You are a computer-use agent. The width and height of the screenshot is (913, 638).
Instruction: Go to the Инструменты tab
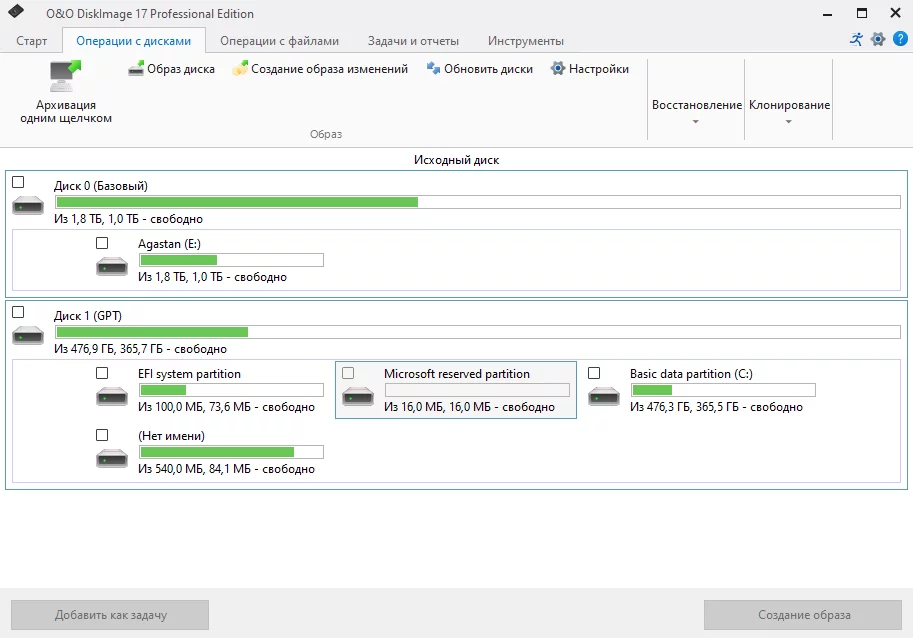tap(526, 41)
